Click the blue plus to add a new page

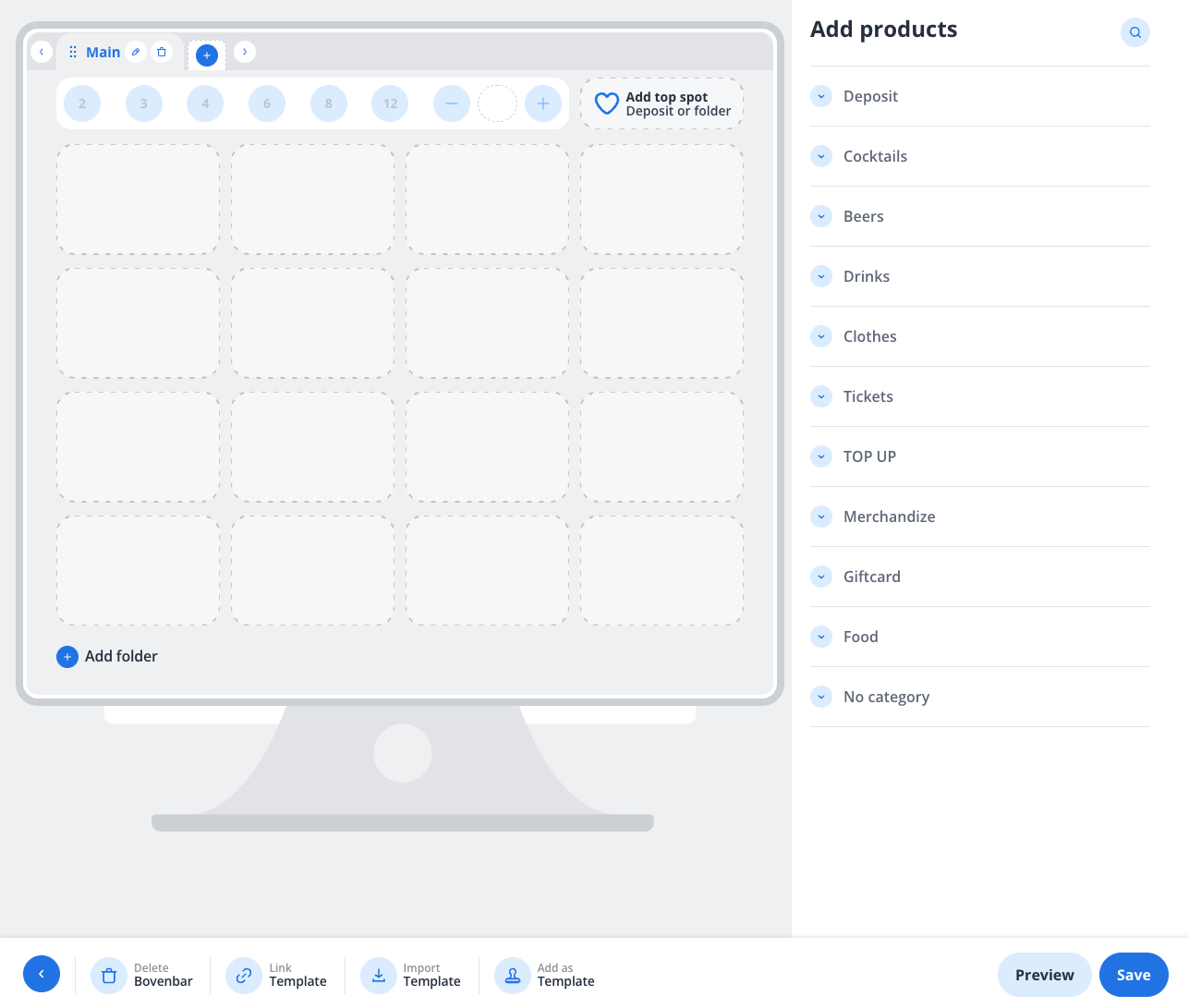(206, 55)
